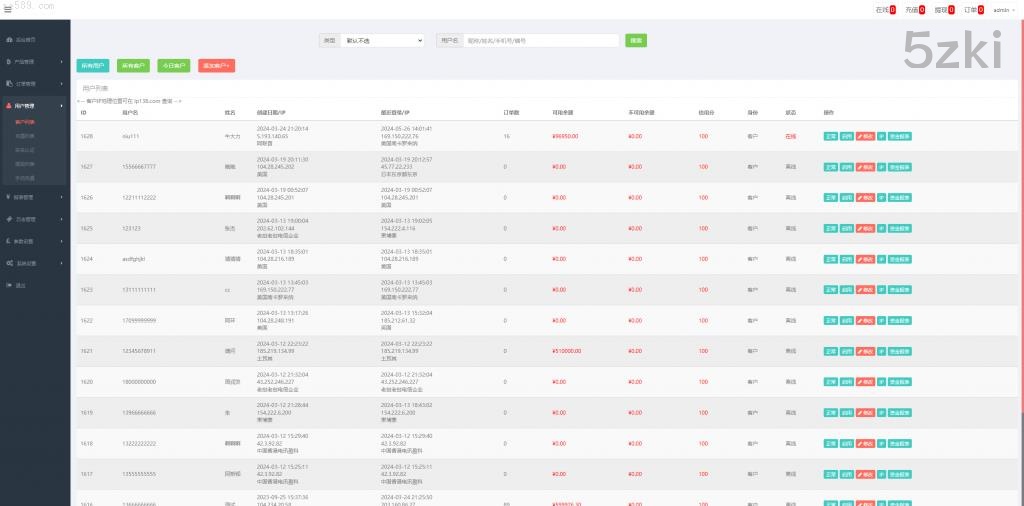The image size is (1024, 506).
Task: Click the red 修改 pencil button for user 1626
Action: [866, 197]
